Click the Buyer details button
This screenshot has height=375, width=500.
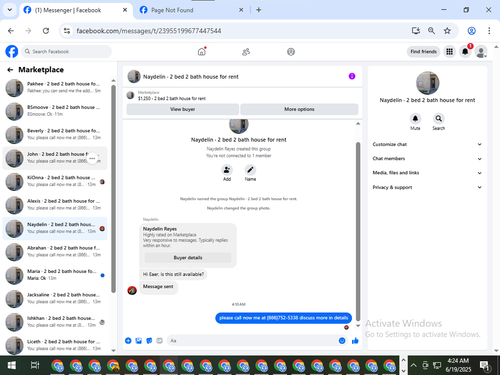click(188, 258)
